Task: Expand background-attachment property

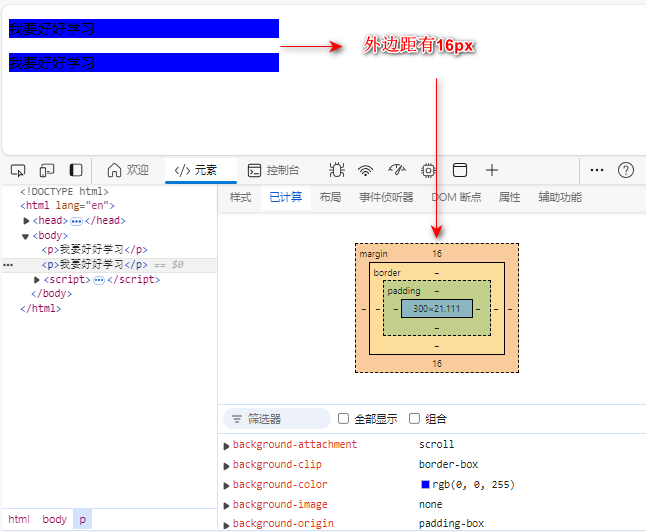Action: [x=226, y=446]
